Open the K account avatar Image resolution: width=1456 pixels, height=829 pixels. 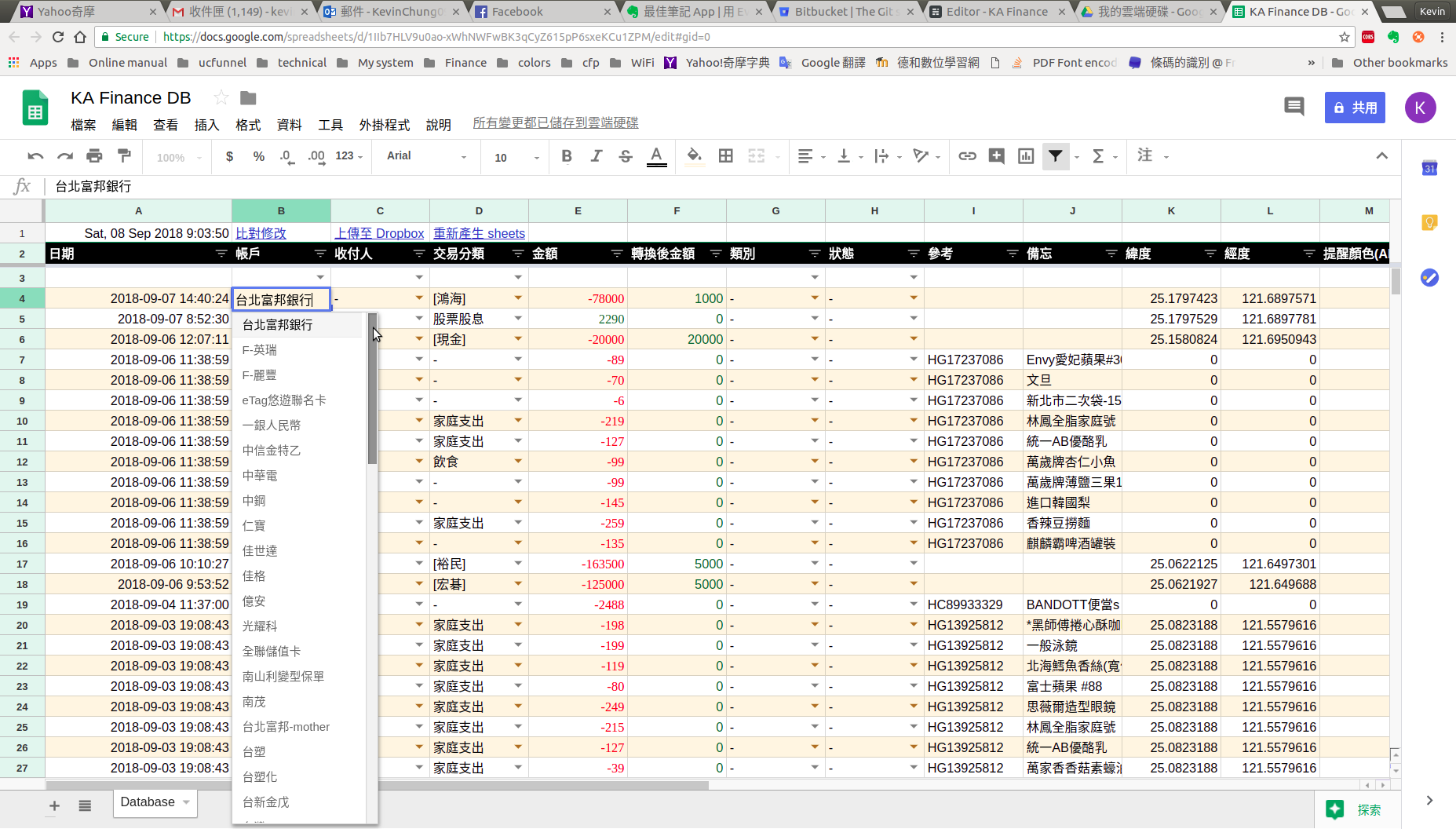1420,108
